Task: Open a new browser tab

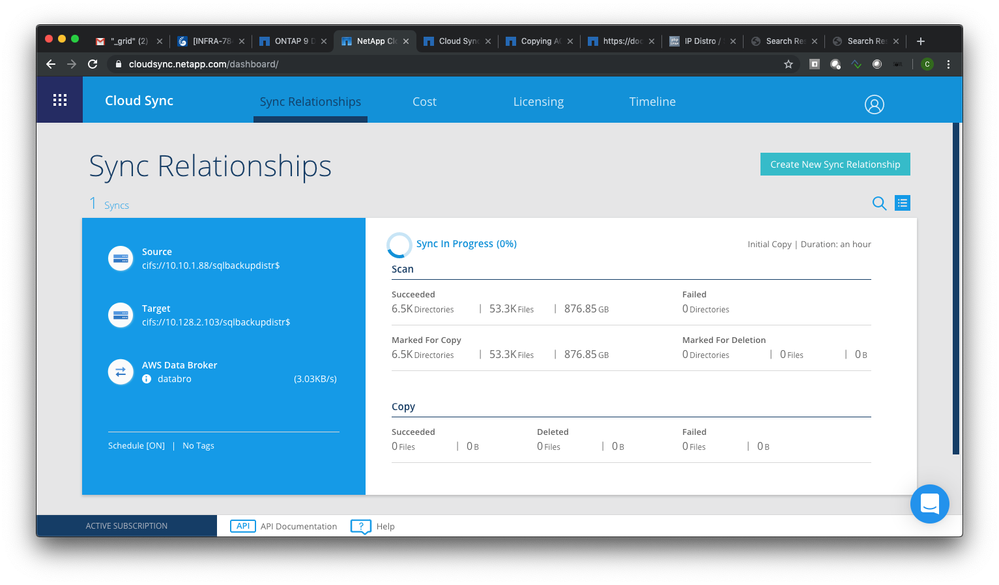Action: (921, 41)
